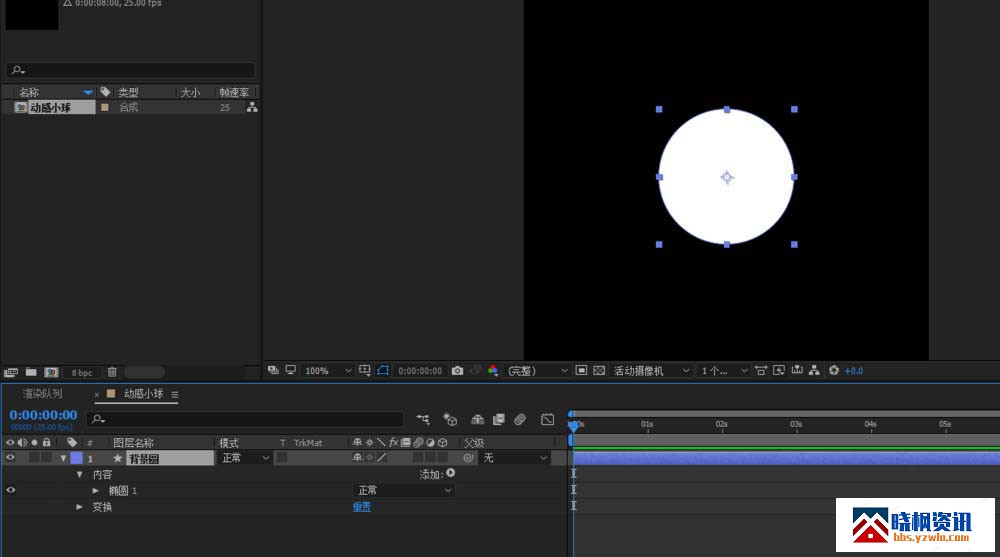Toggle mask and shape path visibility

click(383, 370)
